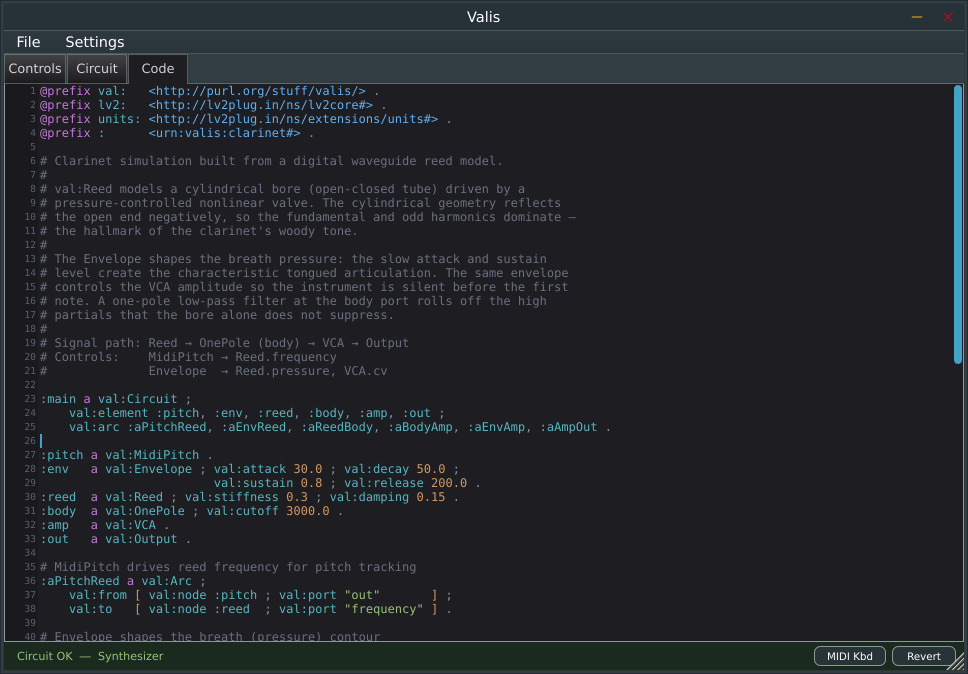Click 'val:Reed' on line 30
Viewport: 968px width, 674px height.
(134, 497)
